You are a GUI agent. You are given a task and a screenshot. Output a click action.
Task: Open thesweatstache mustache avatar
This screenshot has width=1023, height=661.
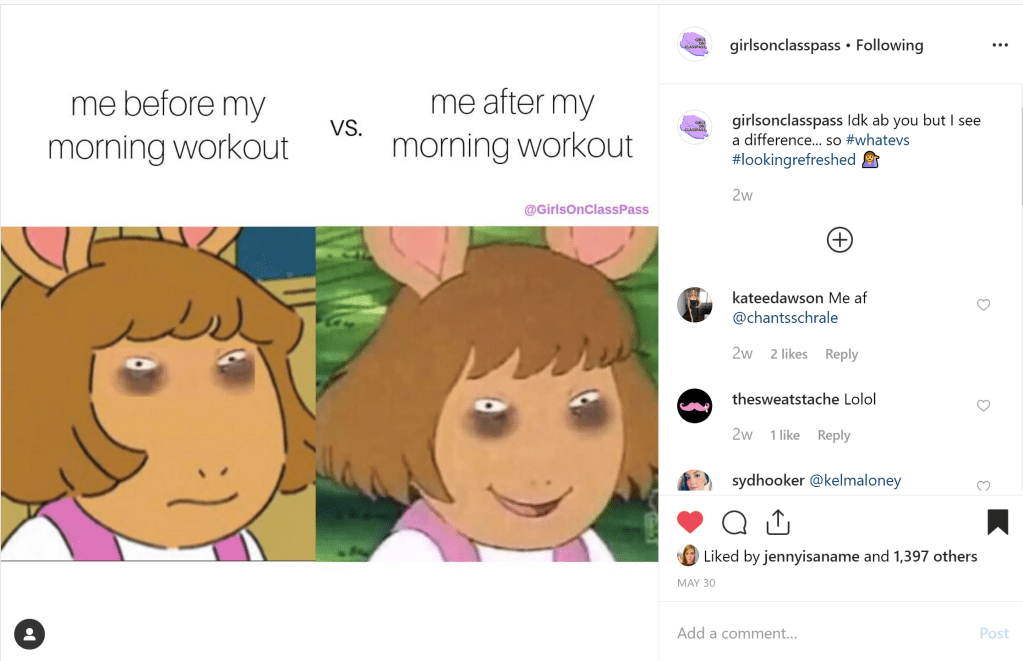[695, 406]
